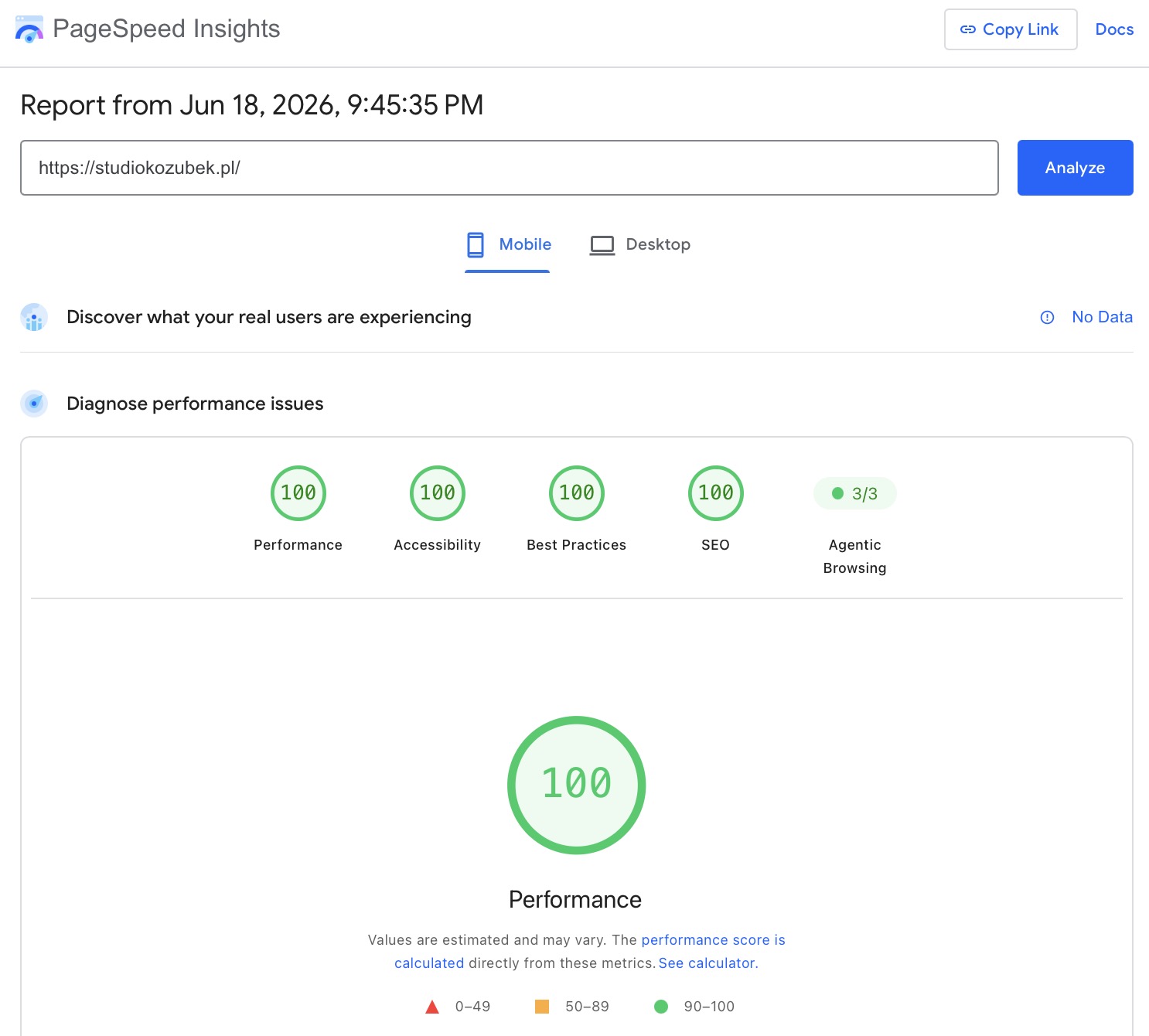Viewport: 1149px width, 1036px height.
Task: Click the mobile phone icon
Action: coord(476,245)
